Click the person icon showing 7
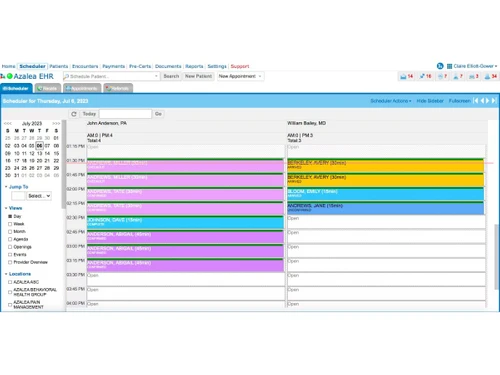Viewport: 500px width, 375px height. click(458, 76)
